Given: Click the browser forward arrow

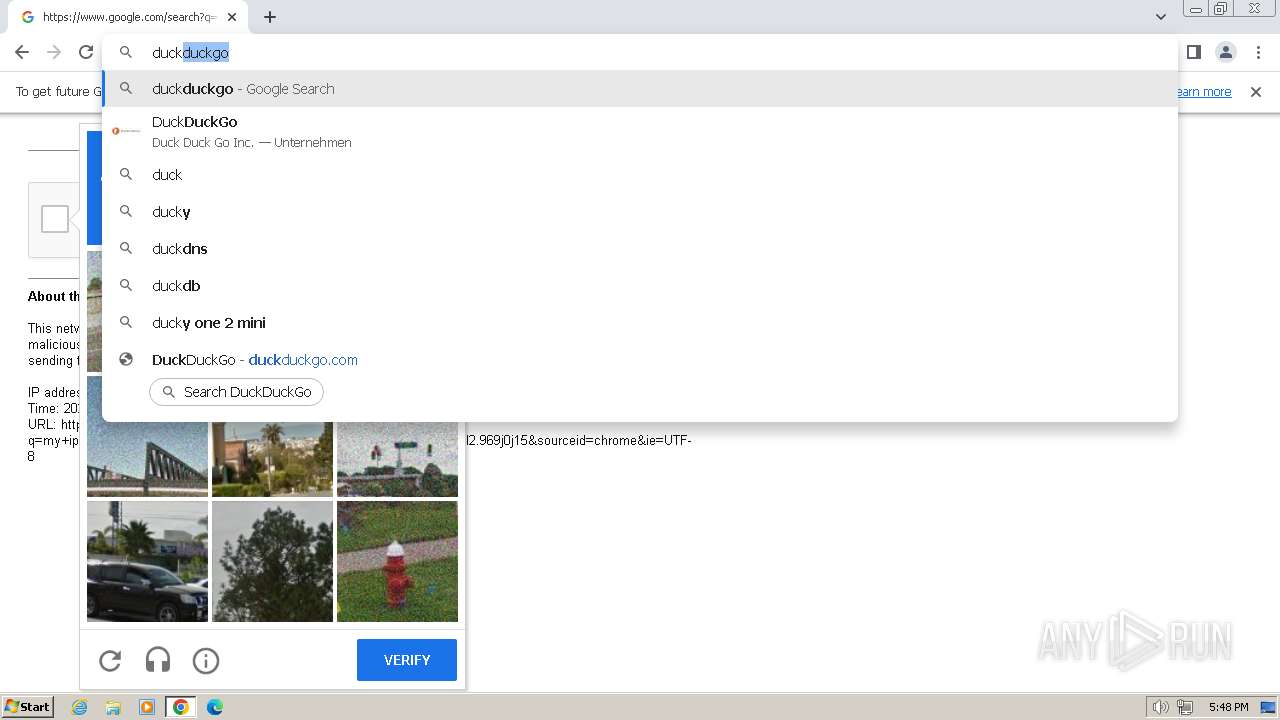Looking at the screenshot, I should pyautogui.click(x=54, y=52).
